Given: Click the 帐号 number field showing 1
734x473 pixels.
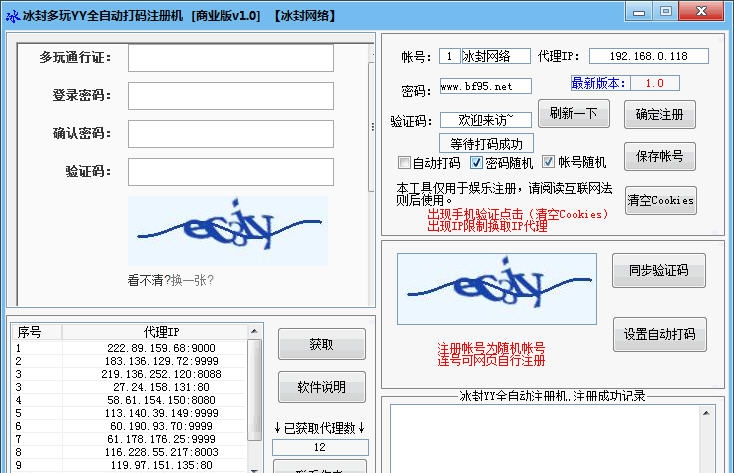Looking at the screenshot, I should (x=449, y=56).
